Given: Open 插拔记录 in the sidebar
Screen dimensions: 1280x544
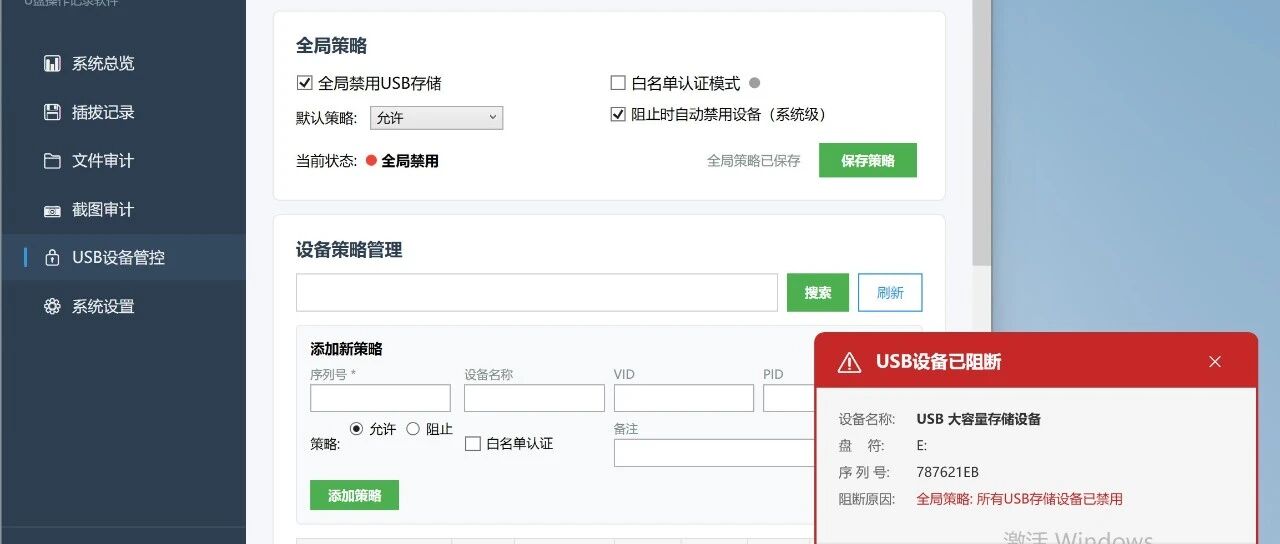Looking at the screenshot, I should (x=122, y=112).
